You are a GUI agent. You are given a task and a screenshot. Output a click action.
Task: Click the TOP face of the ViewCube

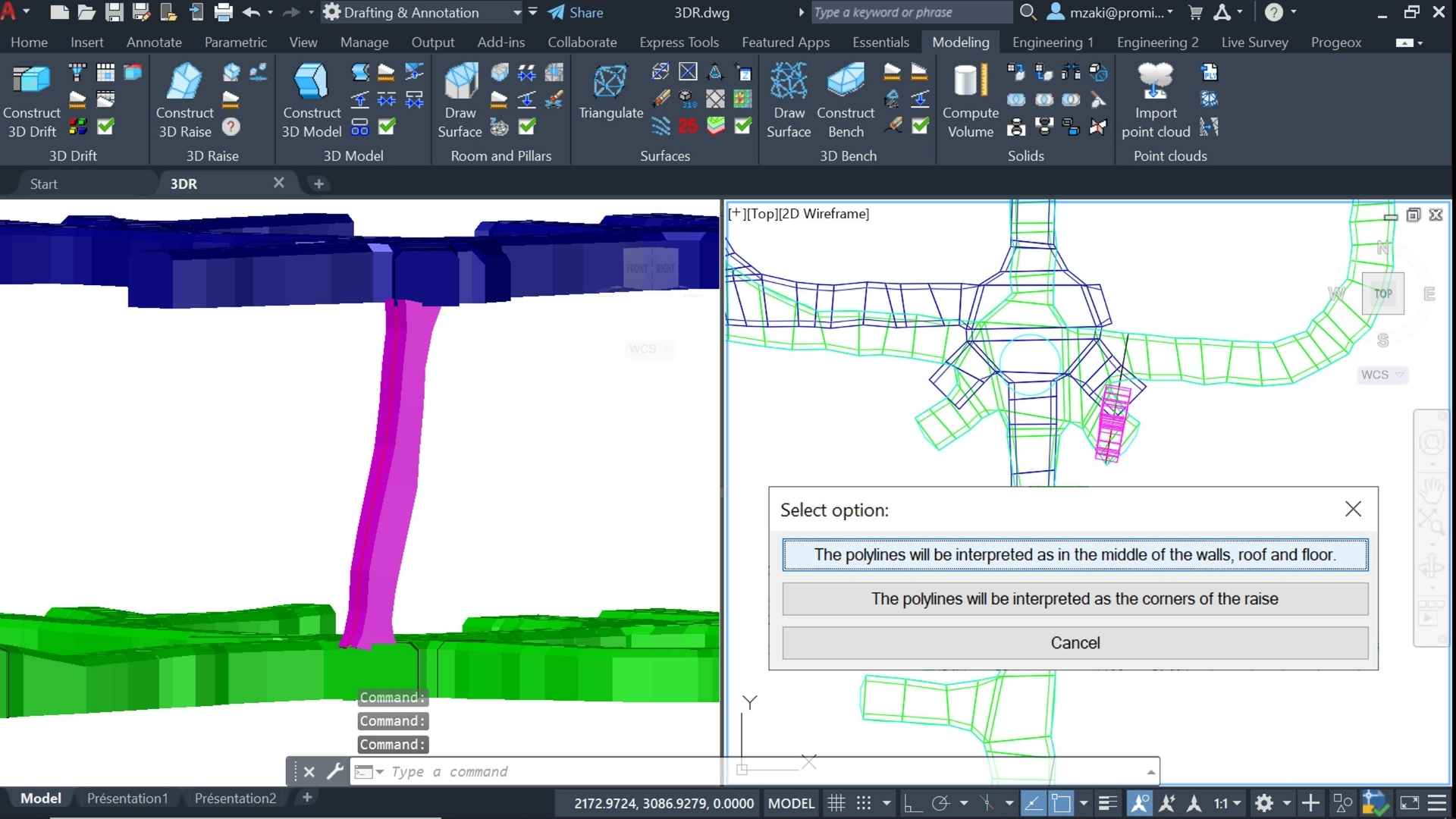coord(1382,293)
